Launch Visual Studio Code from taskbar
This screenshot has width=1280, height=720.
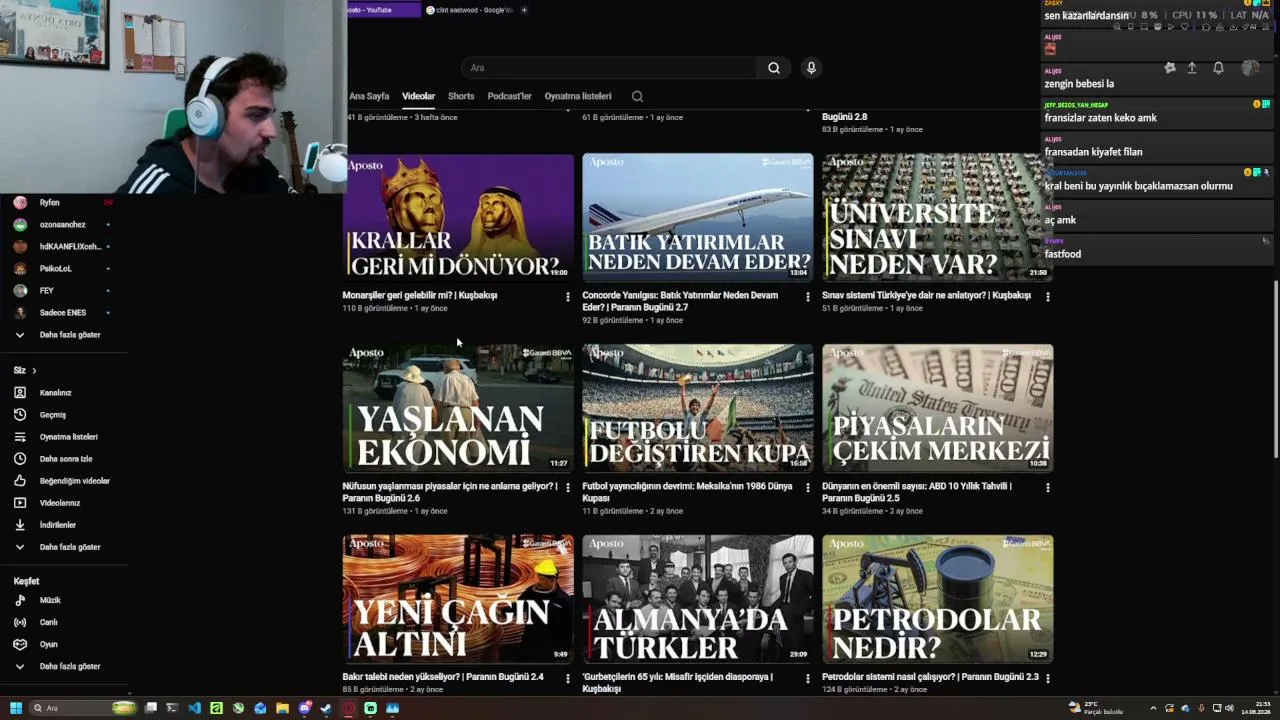click(194, 708)
